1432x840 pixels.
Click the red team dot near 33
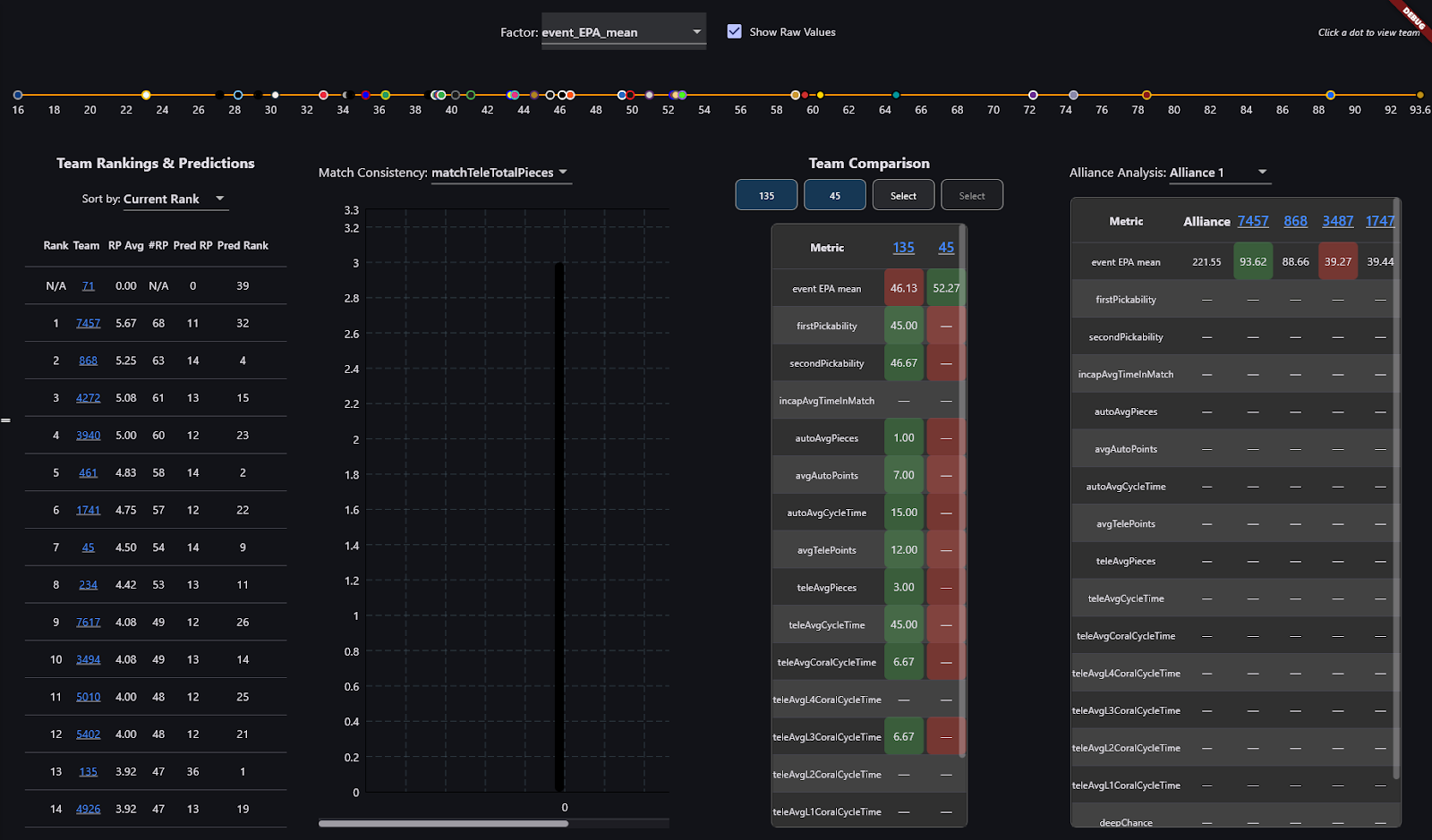(x=323, y=95)
